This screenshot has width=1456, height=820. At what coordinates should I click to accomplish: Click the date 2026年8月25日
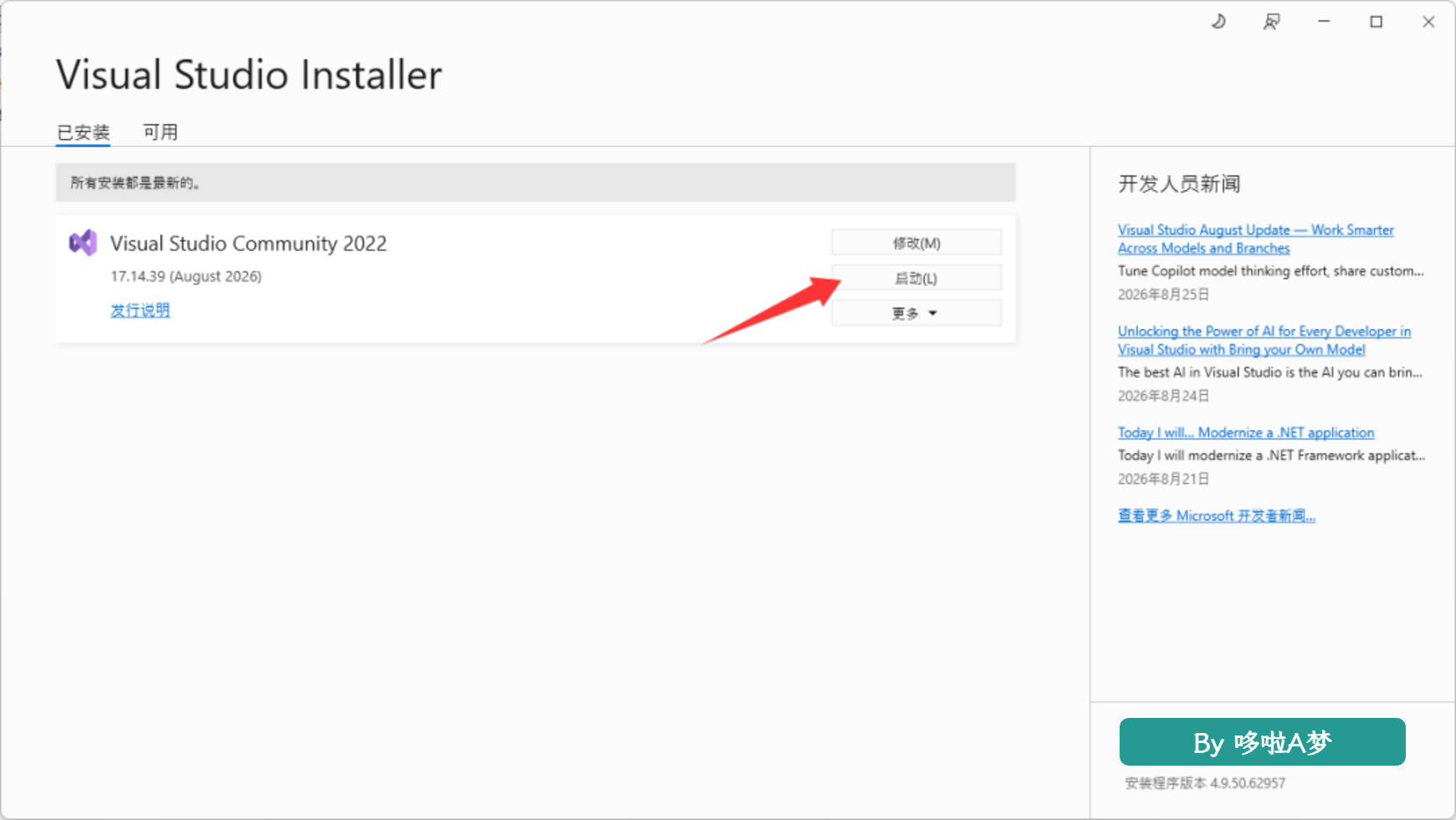(x=1163, y=295)
